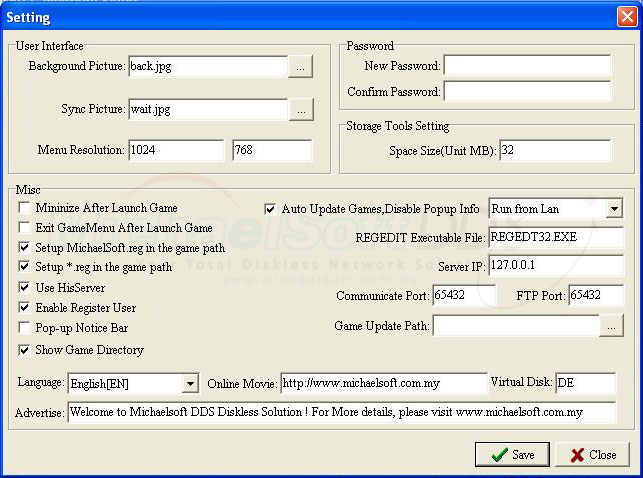
Task: Click the Confirm Password field
Action: (x=527, y=91)
